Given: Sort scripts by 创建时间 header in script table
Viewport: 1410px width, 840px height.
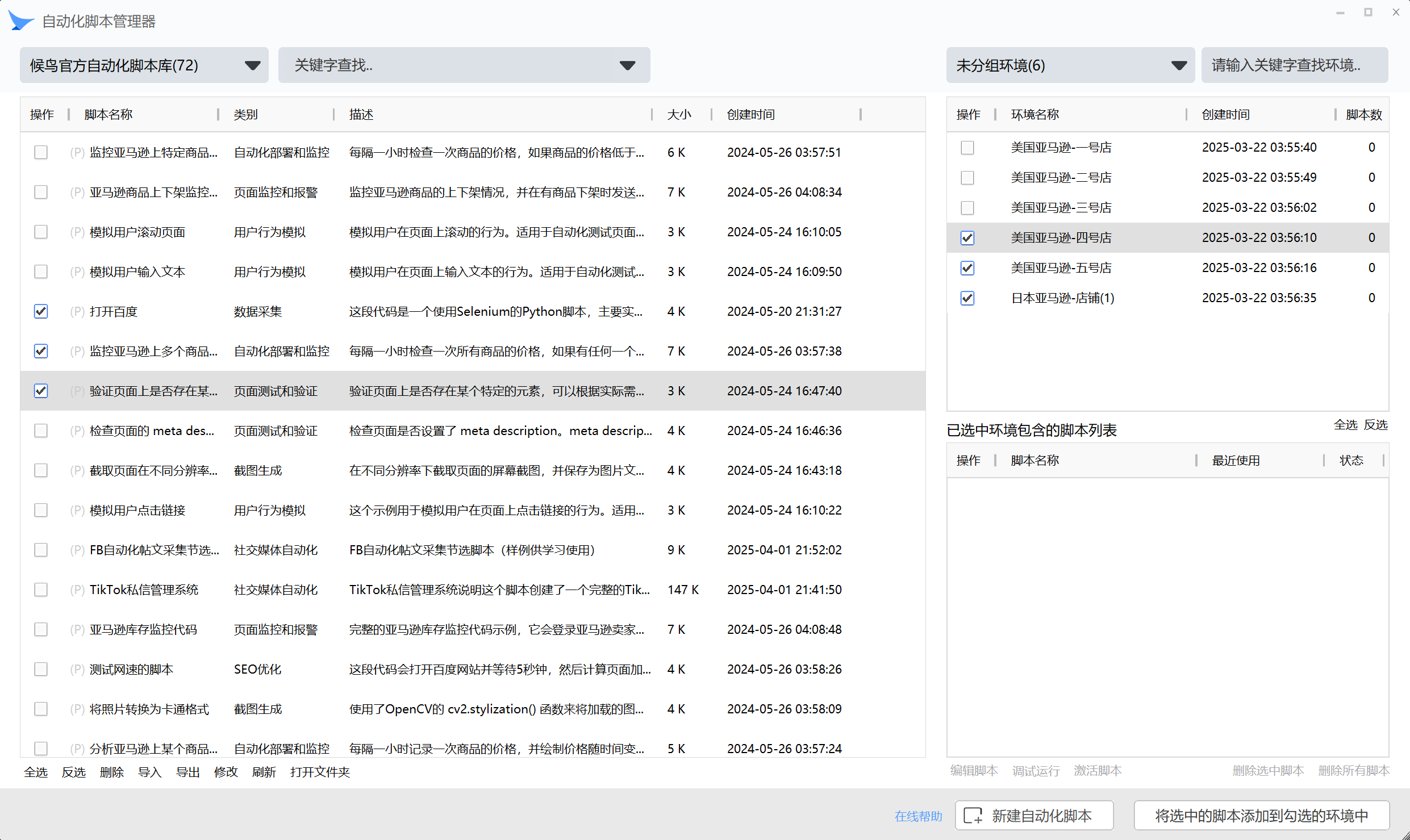Looking at the screenshot, I should point(751,115).
